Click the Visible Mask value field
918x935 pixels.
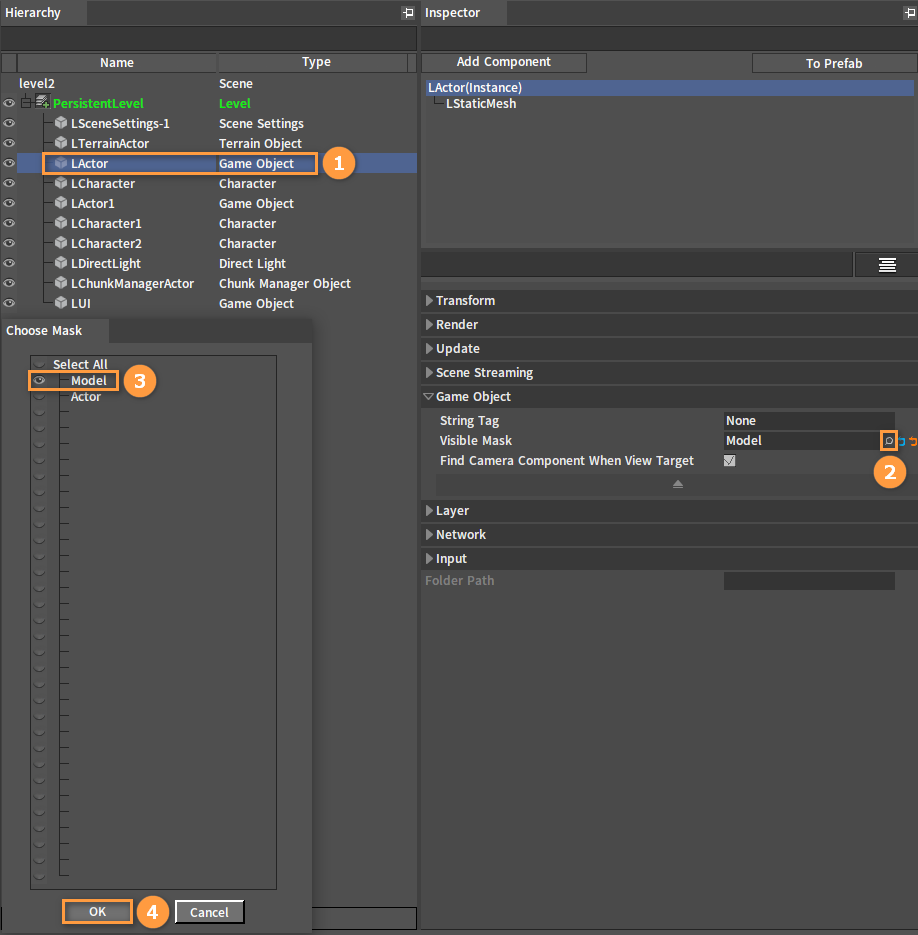(x=801, y=441)
